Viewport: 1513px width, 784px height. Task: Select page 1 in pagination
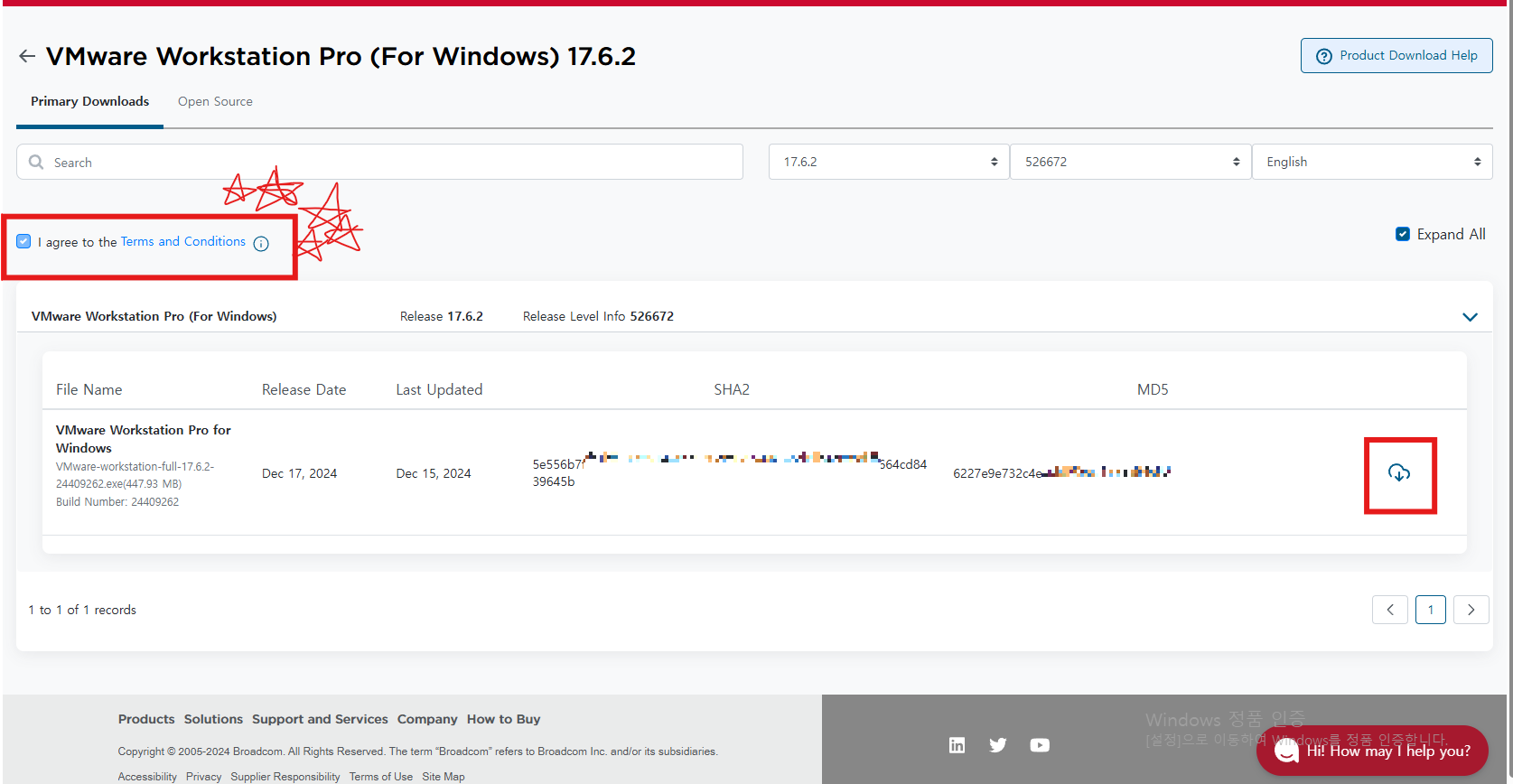tap(1431, 610)
